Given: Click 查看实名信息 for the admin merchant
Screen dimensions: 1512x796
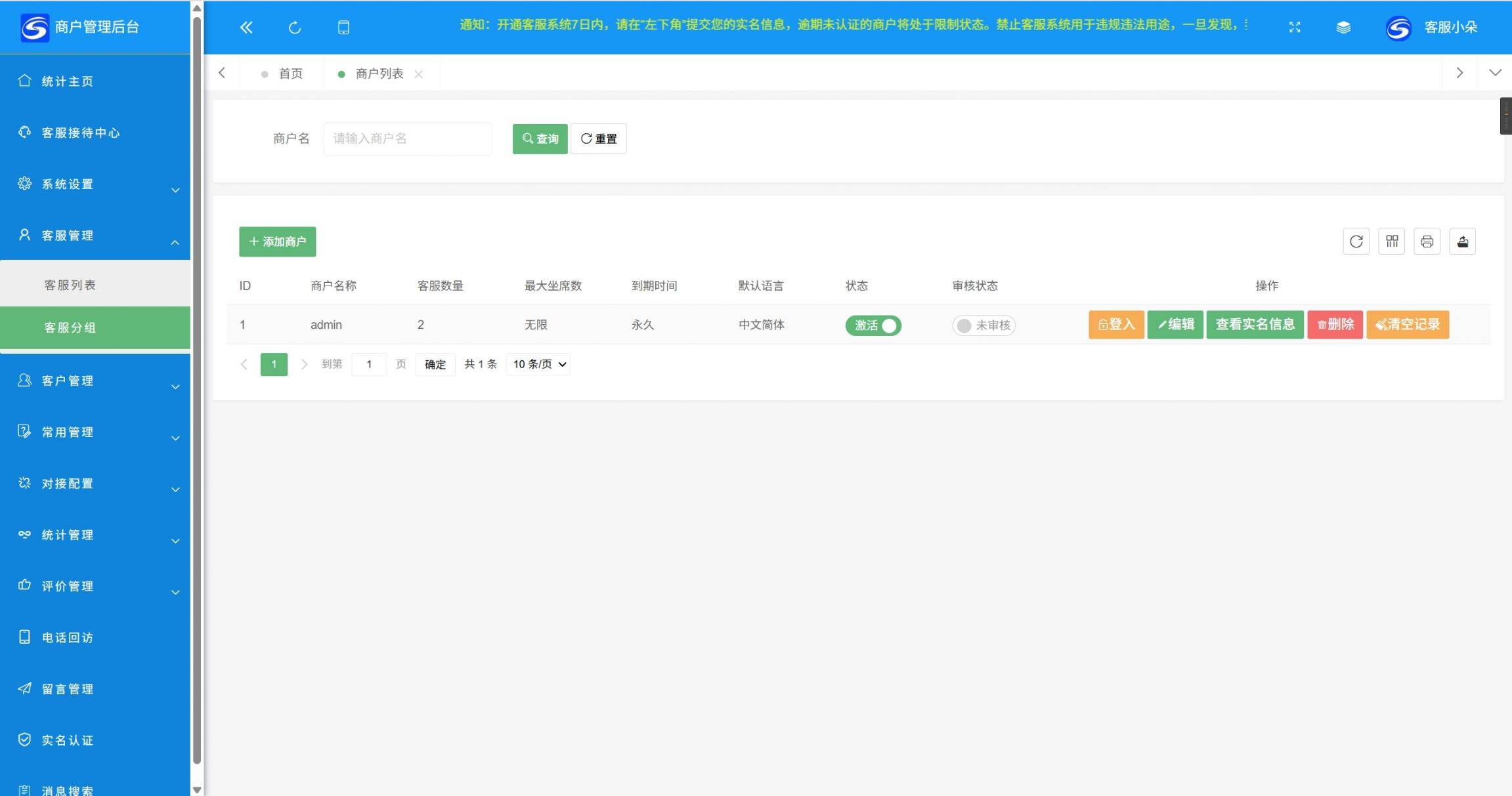Looking at the screenshot, I should tap(1254, 324).
